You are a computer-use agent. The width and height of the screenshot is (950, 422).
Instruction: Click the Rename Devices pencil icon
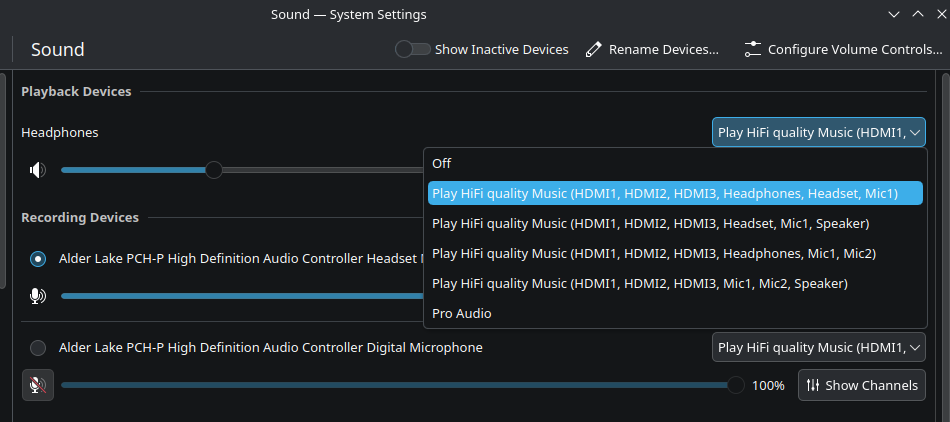[x=594, y=49]
